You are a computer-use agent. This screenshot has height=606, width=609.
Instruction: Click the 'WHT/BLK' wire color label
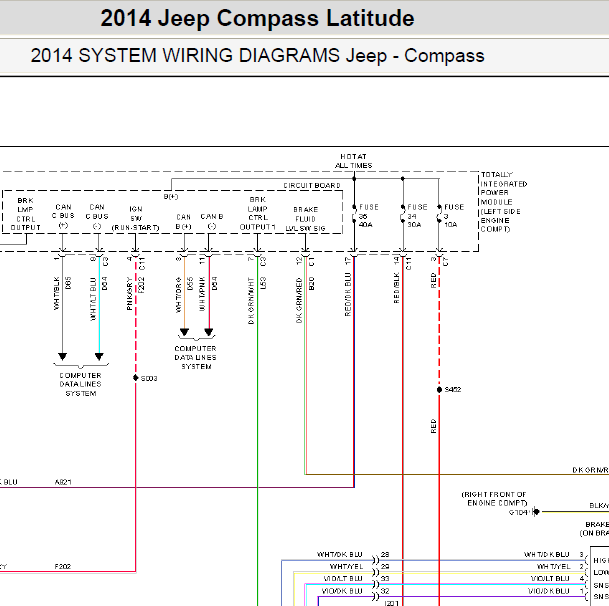57,293
